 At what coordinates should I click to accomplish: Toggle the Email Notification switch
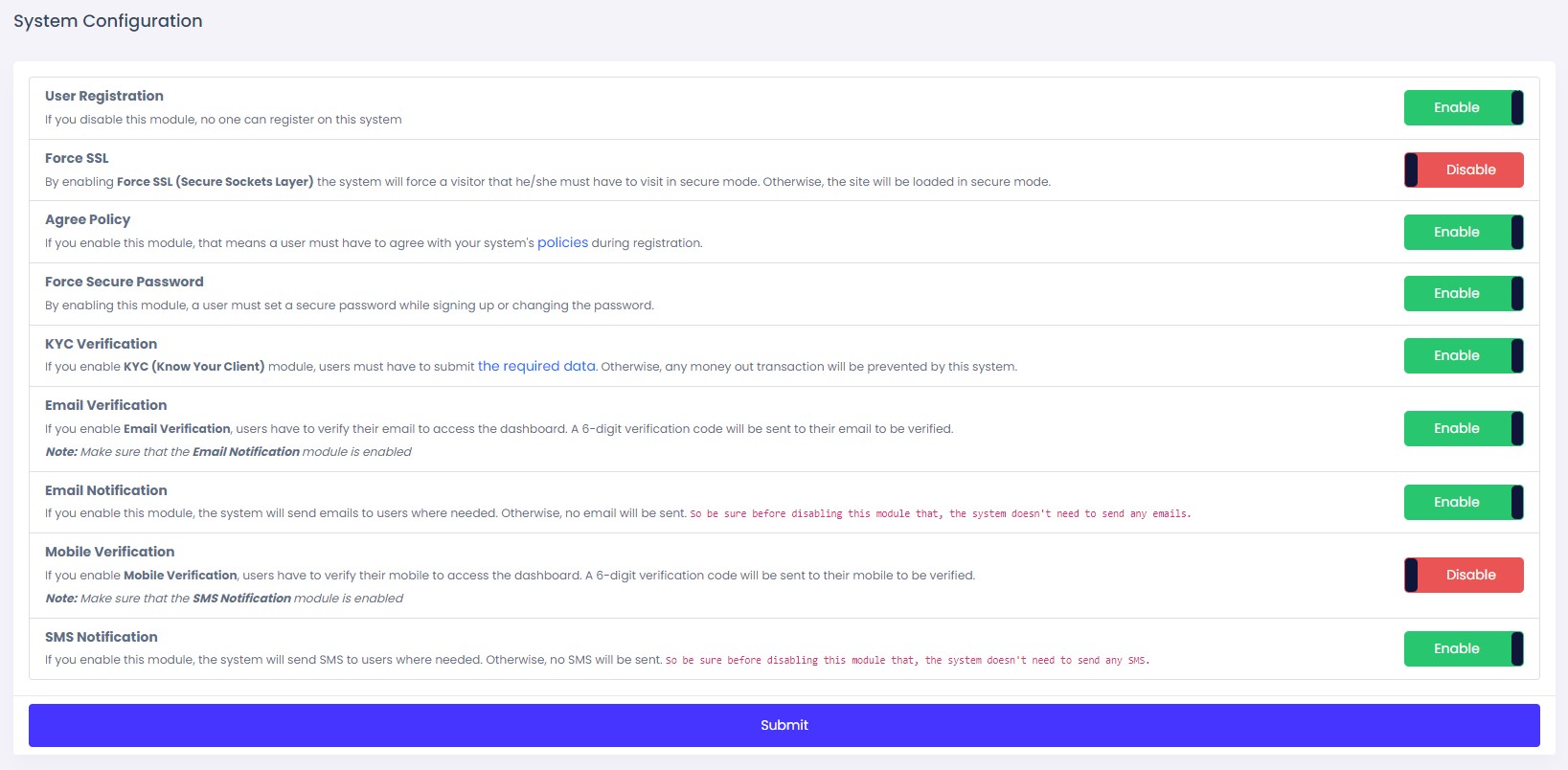pos(1463,503)
